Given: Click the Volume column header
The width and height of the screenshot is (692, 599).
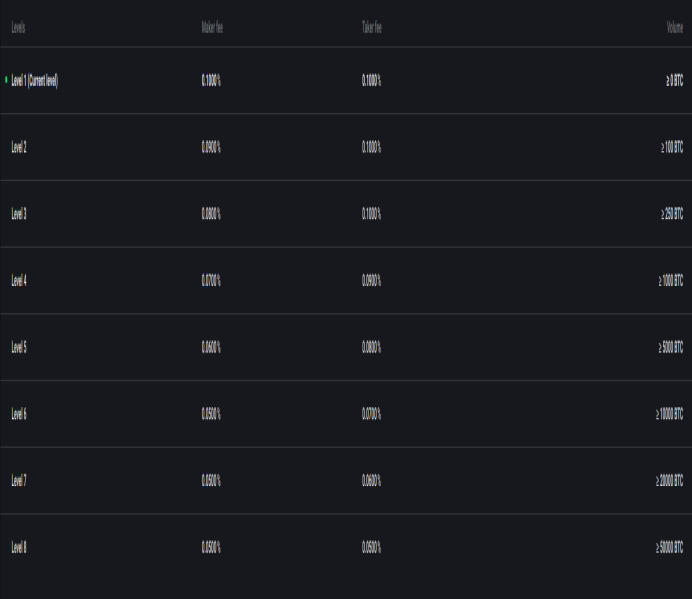Looking at the screenshot, I should point(675,28).
